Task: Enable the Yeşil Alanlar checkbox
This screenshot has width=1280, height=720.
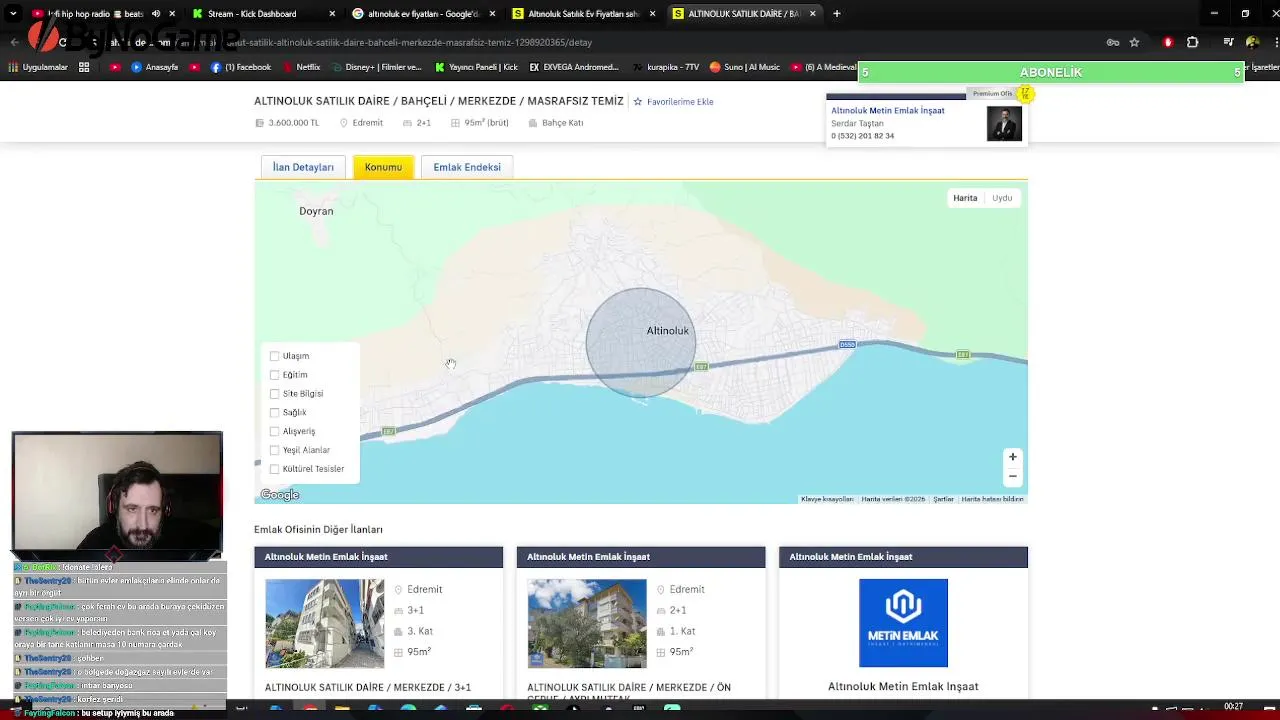Action: [x=275, y=450]
